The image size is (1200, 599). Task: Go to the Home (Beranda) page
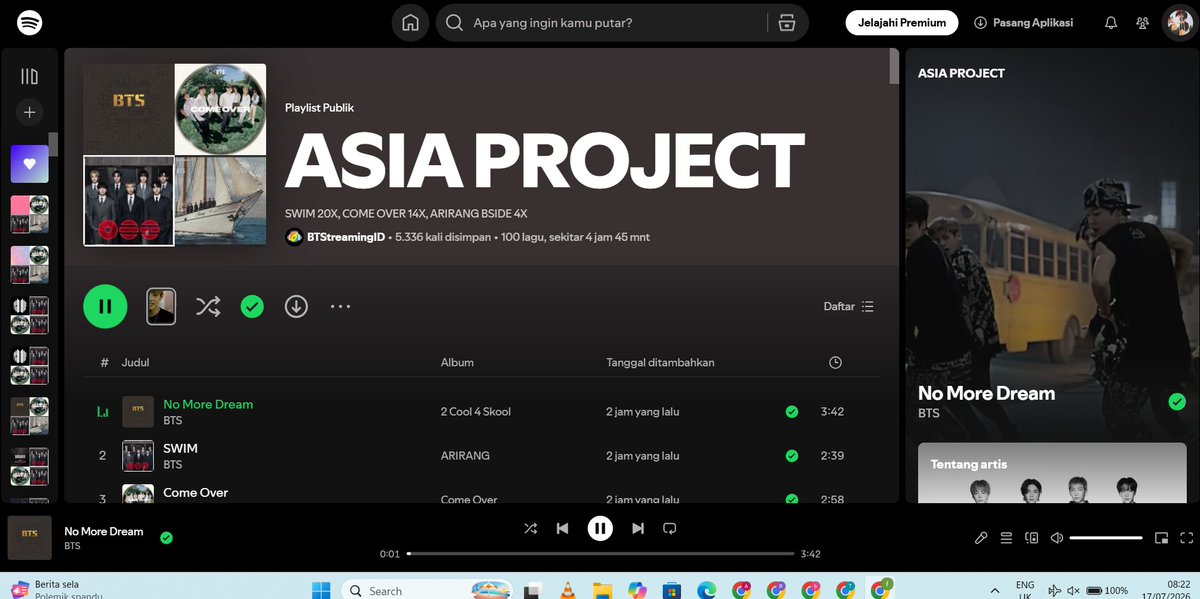click(410, 23)
